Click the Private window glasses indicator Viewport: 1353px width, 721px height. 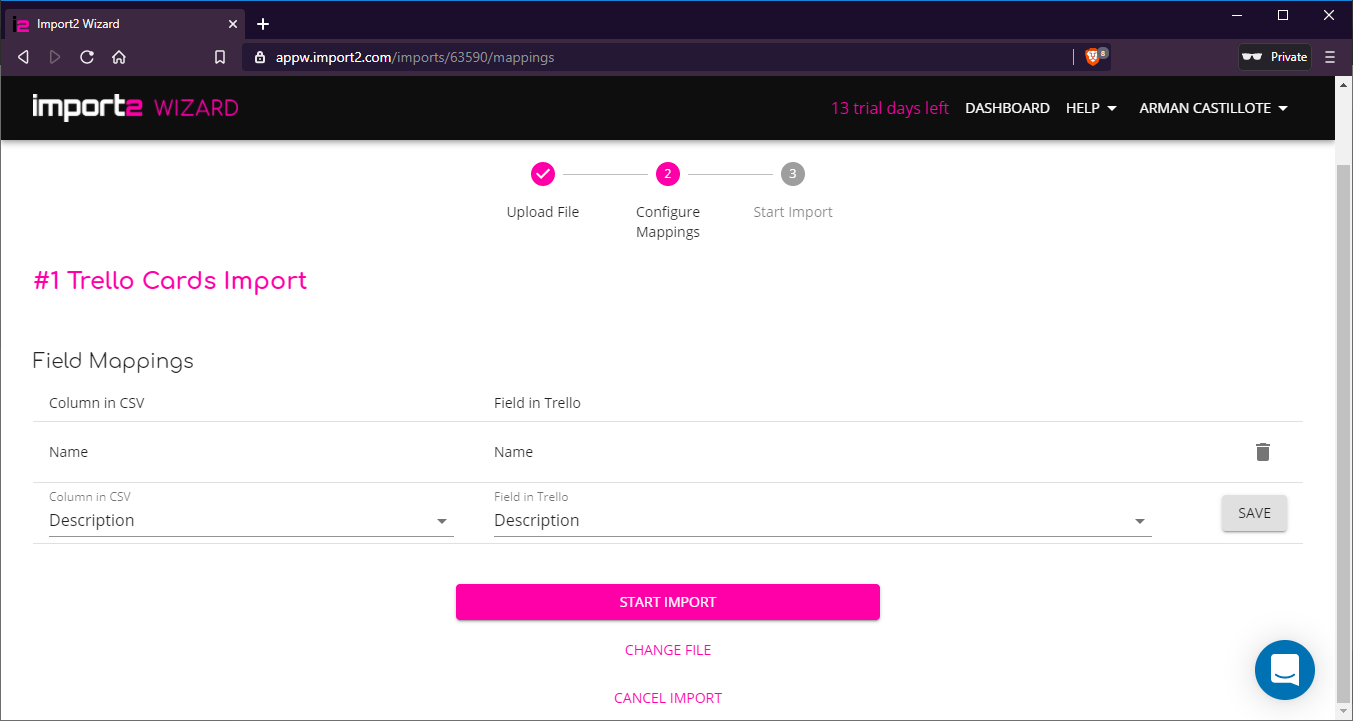point(1275,57)
